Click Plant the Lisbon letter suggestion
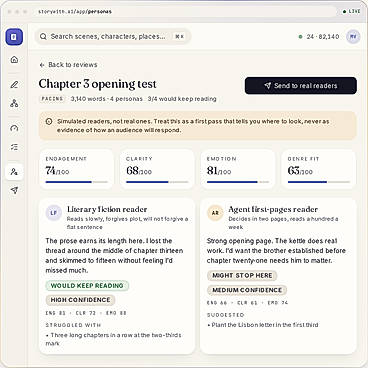368x368 pixels. point(263,325)
